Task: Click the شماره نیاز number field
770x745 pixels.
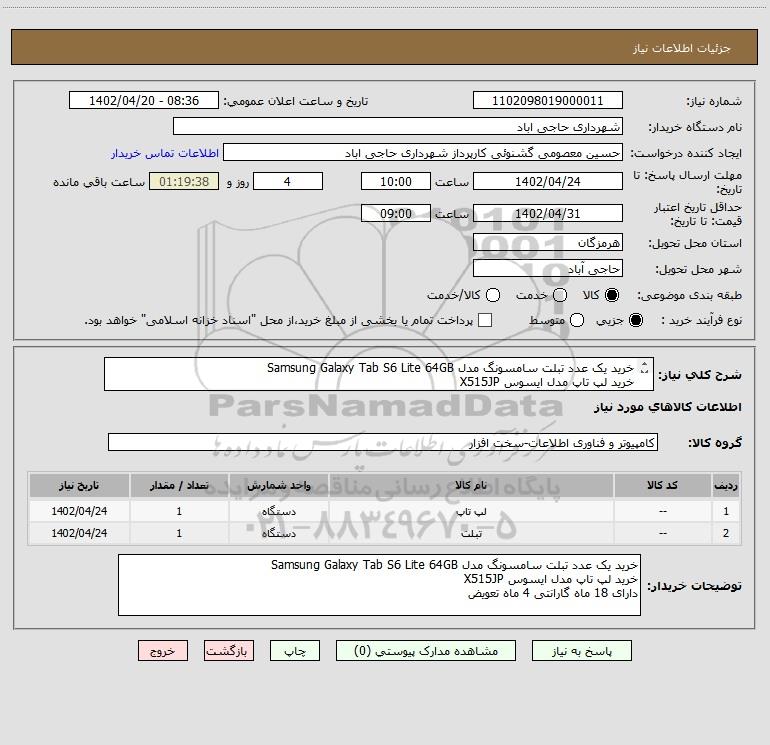Action: click(548, 101)
